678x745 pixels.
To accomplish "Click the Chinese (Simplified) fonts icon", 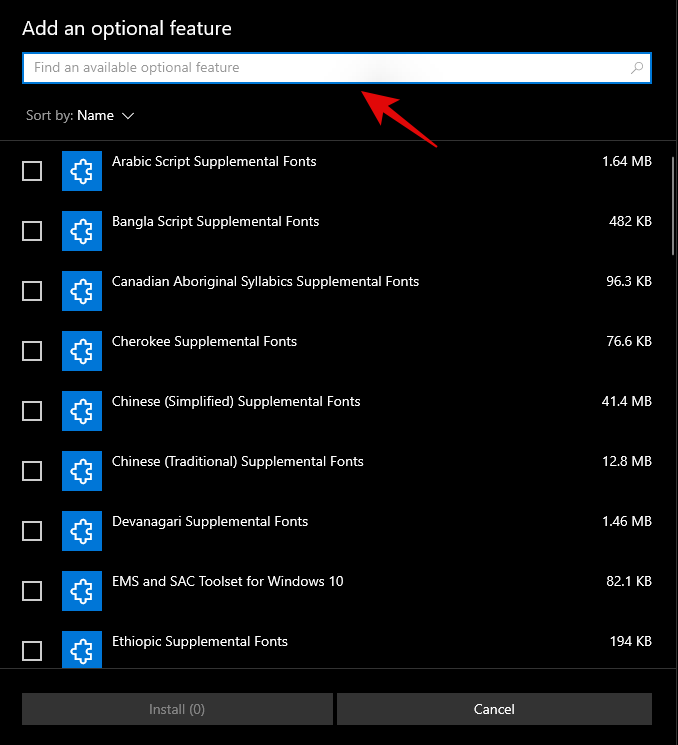I will click(81, 411).
